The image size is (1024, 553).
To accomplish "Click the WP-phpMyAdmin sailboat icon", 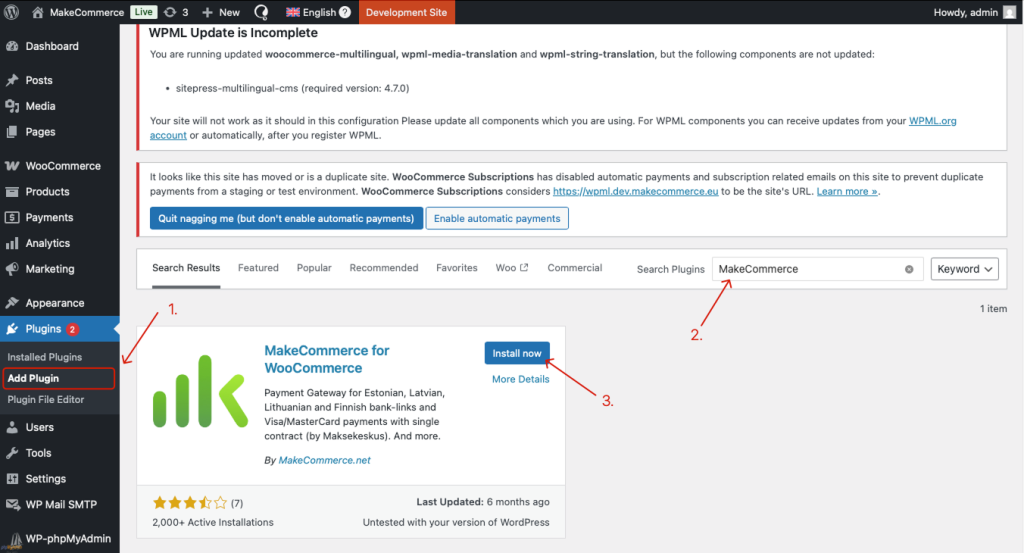I will point(14,539).
